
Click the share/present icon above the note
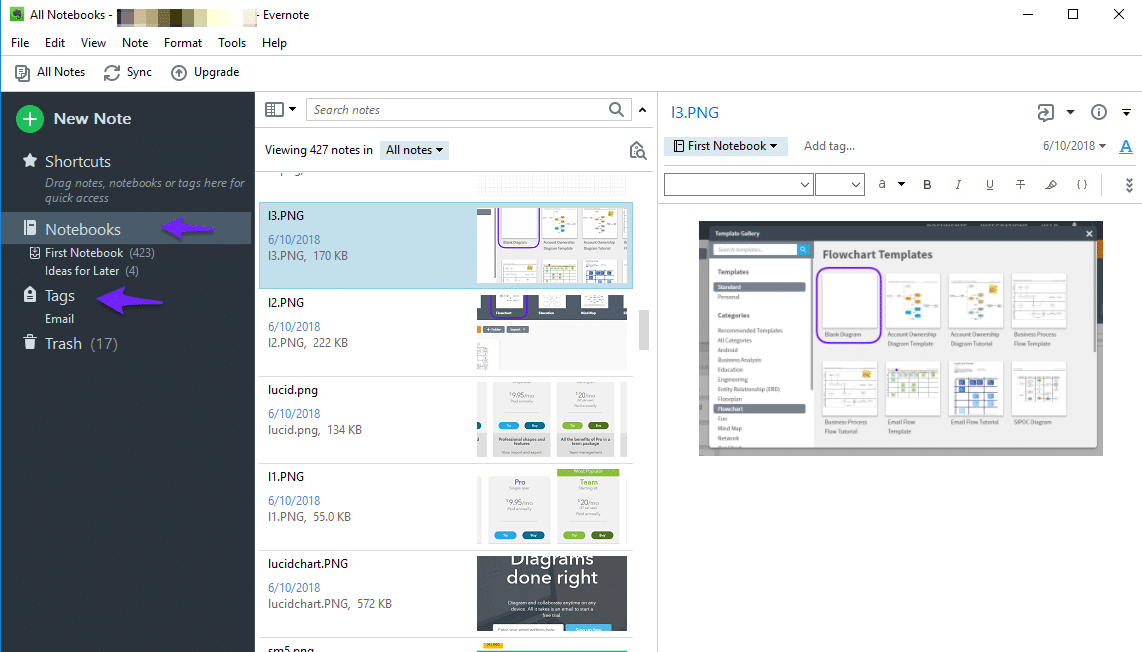(x=1044, y=113)
